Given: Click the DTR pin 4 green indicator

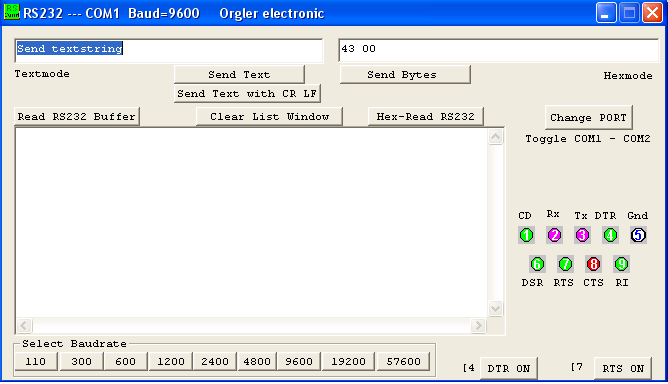Looking at the screenshot, I should coord(610,235).
